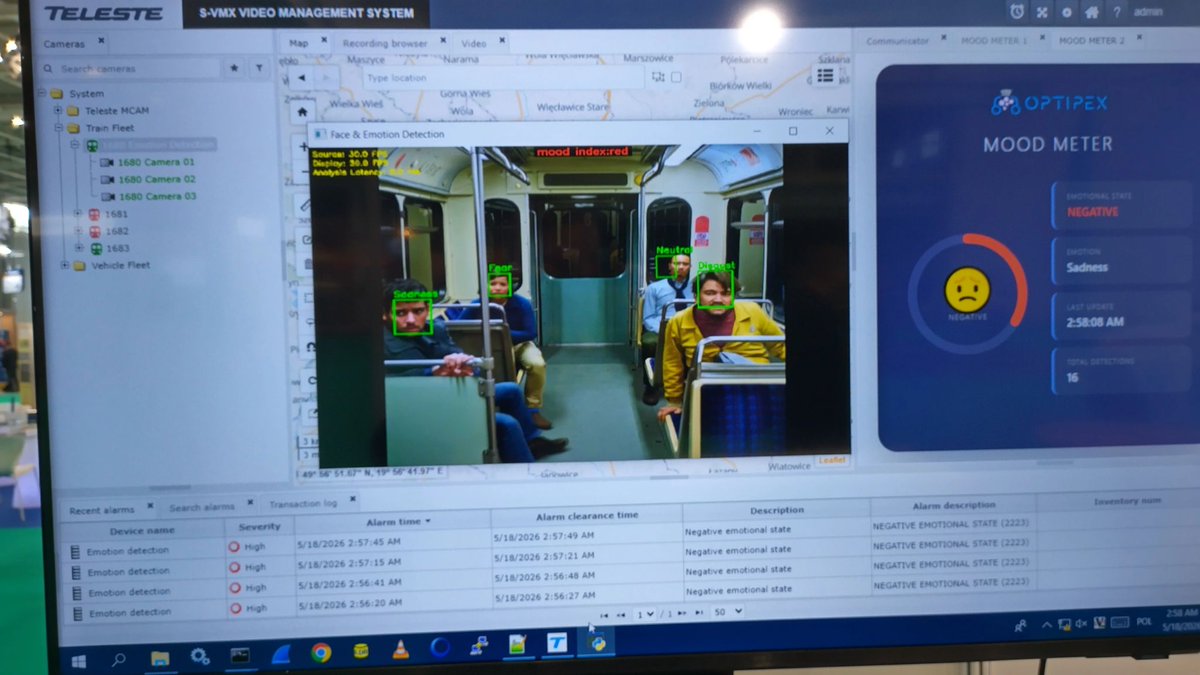Expand the Teleste MCAM folder
1200x675 pixels.
pyautogui.click(x=58, y=110)
